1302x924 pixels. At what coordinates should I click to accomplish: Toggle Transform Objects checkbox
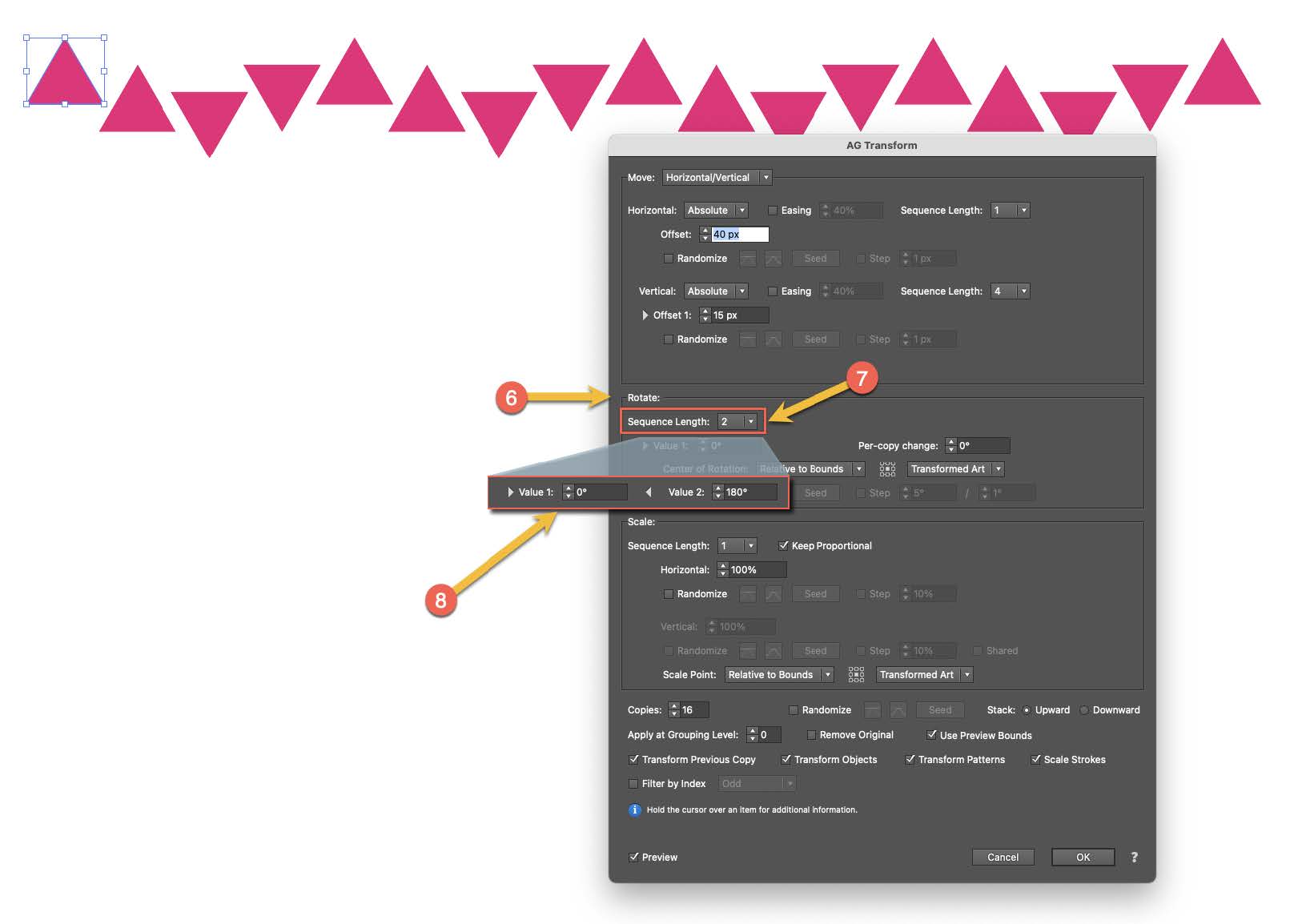pos(786,759)
